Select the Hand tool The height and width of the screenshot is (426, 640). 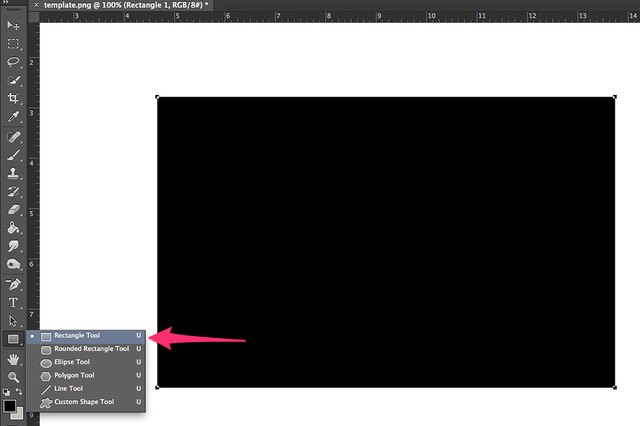coord(13,359)
